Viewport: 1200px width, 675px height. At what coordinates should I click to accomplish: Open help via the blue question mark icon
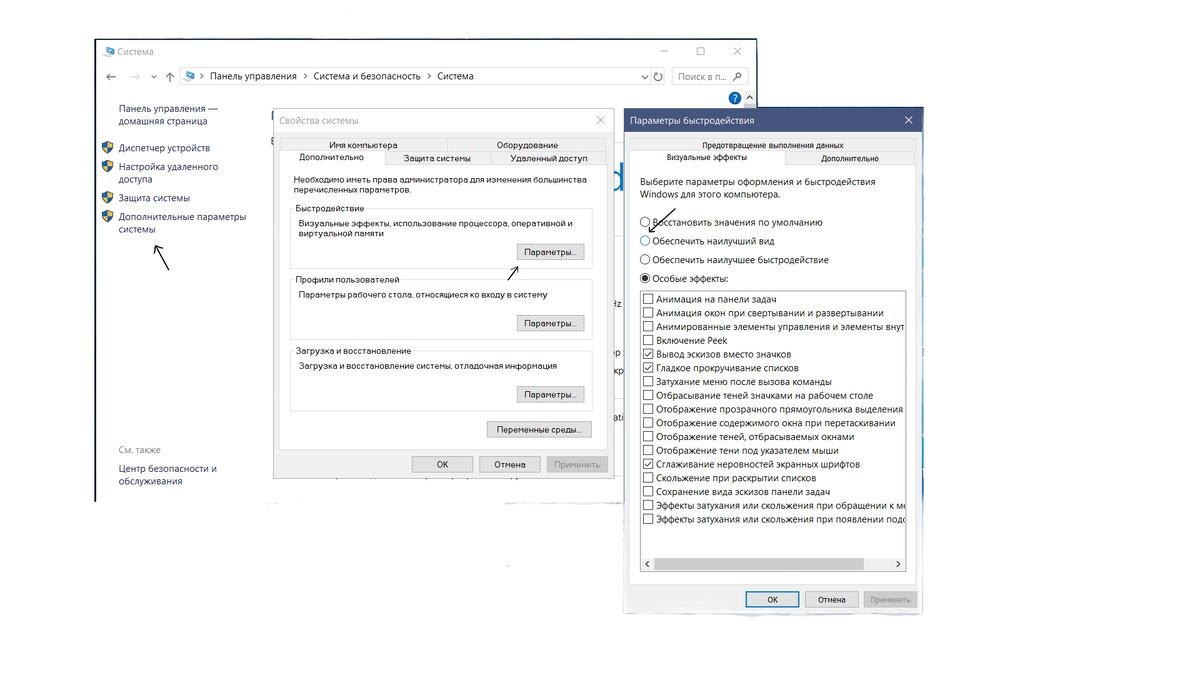click(735, 98)
